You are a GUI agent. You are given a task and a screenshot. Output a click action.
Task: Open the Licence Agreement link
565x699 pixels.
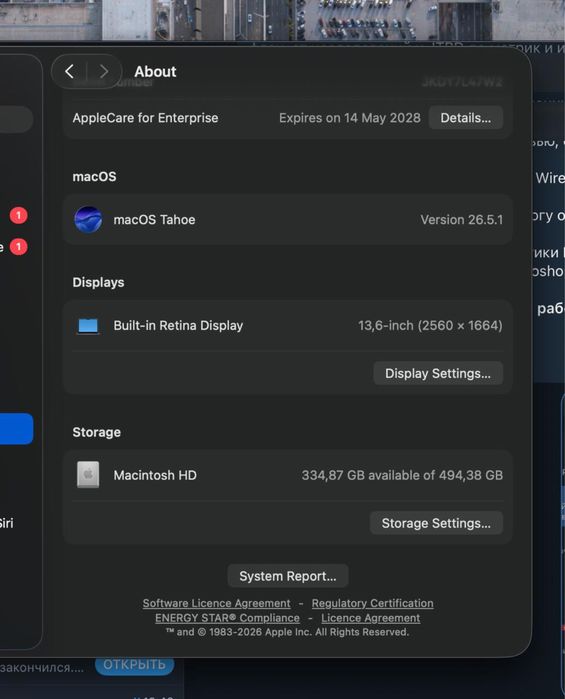(x=371, y=618)
